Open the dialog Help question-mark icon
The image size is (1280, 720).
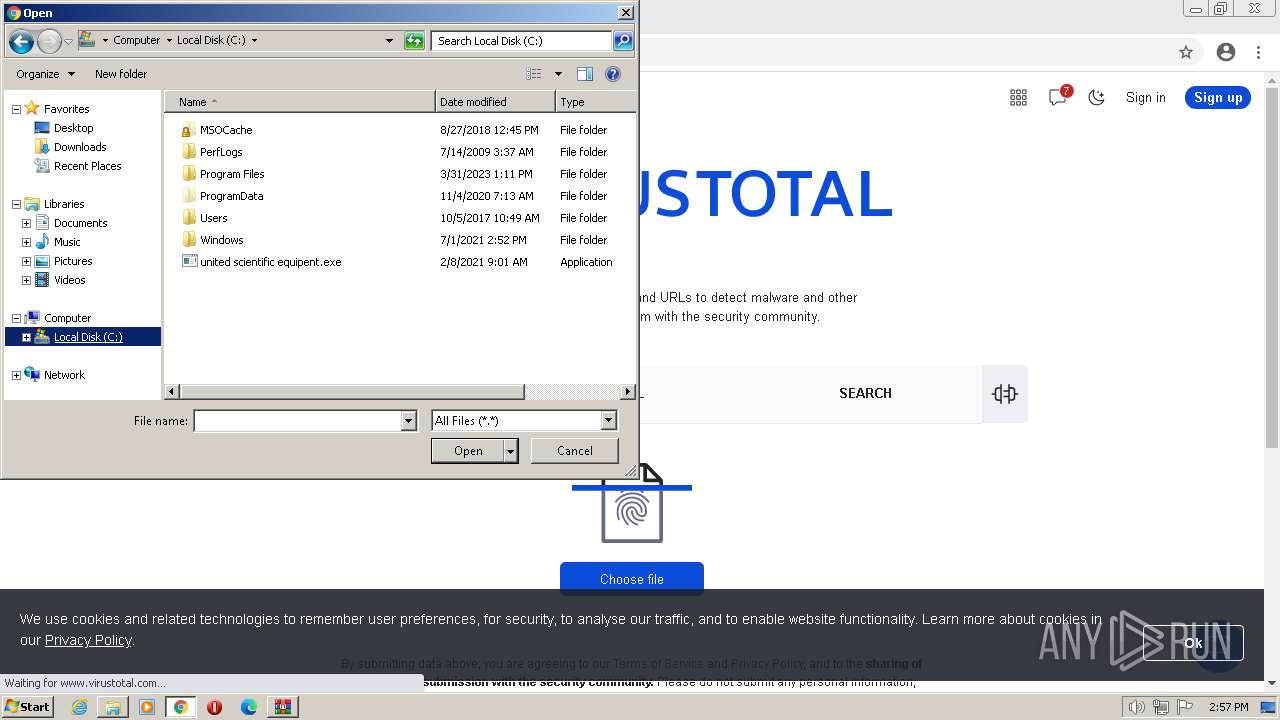pos(613,74)
